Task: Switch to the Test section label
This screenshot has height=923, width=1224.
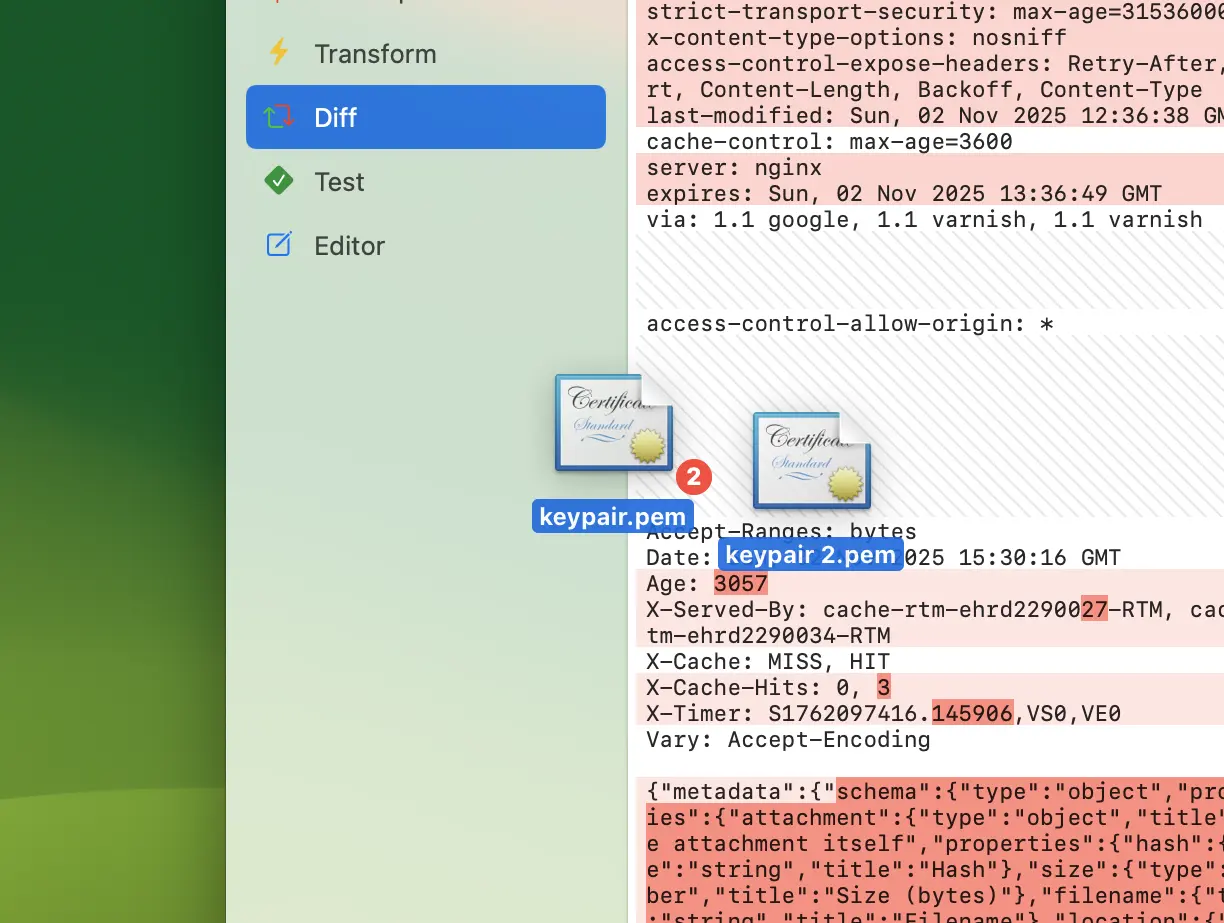Action: (x=339, y=182)
